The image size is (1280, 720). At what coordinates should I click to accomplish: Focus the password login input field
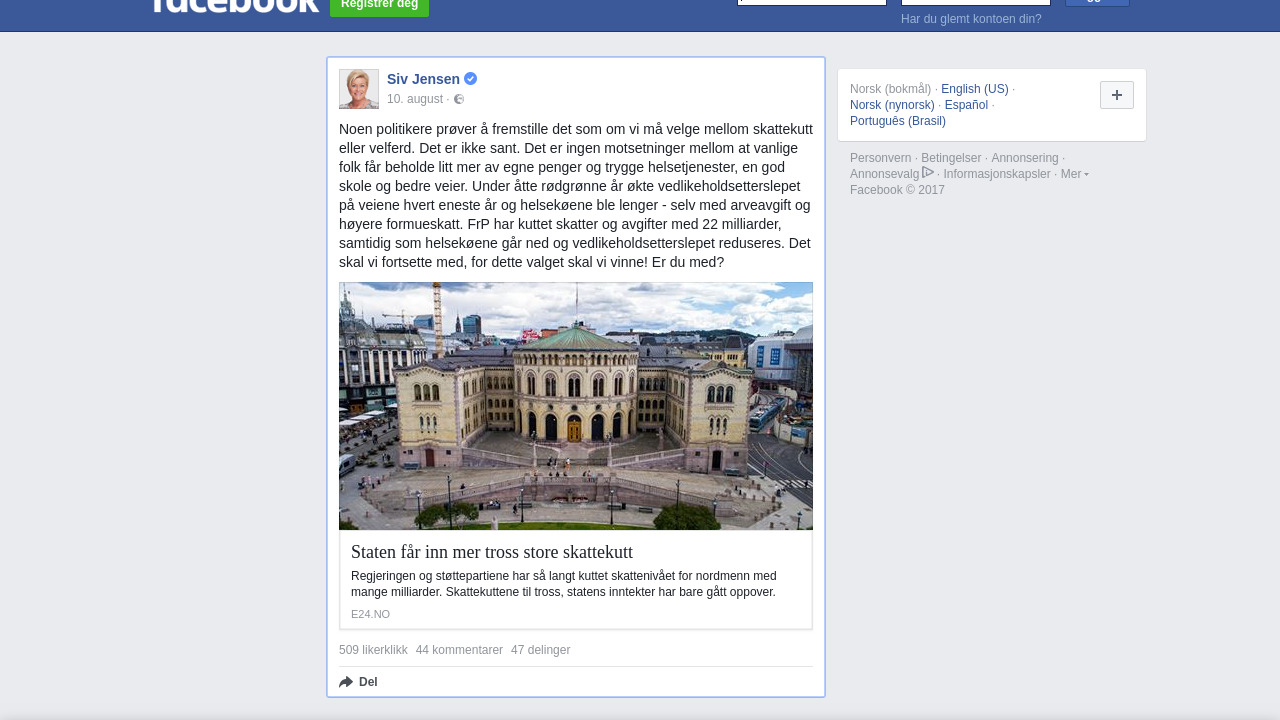tap(976, 2)
